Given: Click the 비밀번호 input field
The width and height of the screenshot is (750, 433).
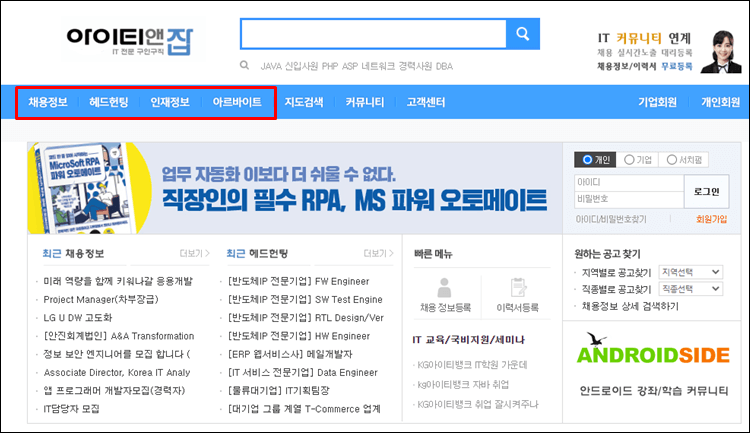Looking at the screenshot, I should [629, 200].
